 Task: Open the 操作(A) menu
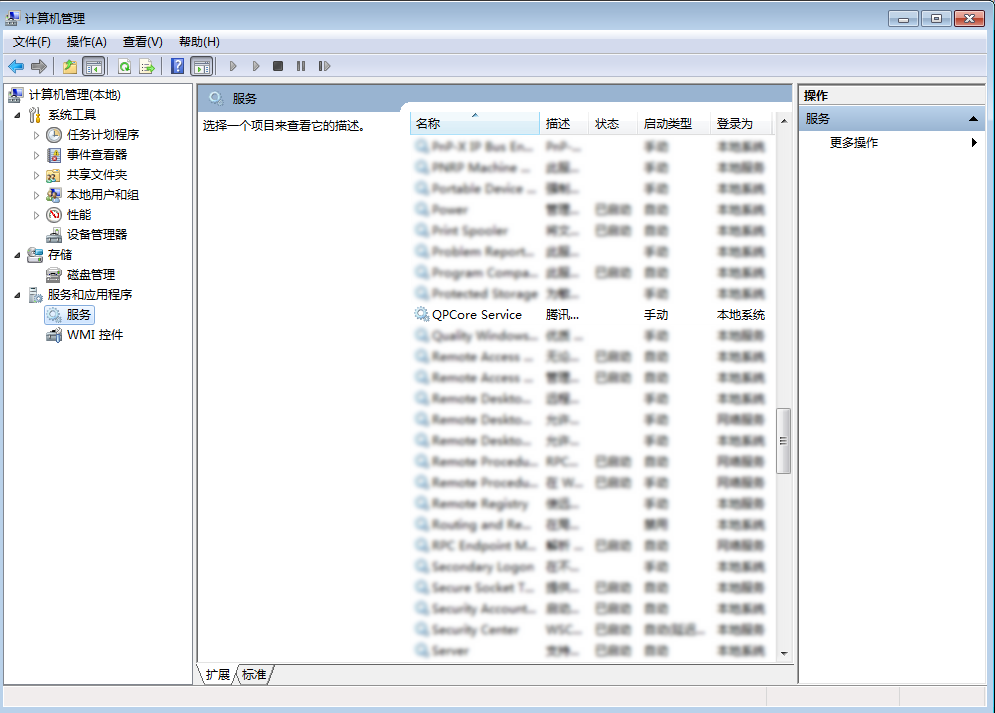click(86, 42)
